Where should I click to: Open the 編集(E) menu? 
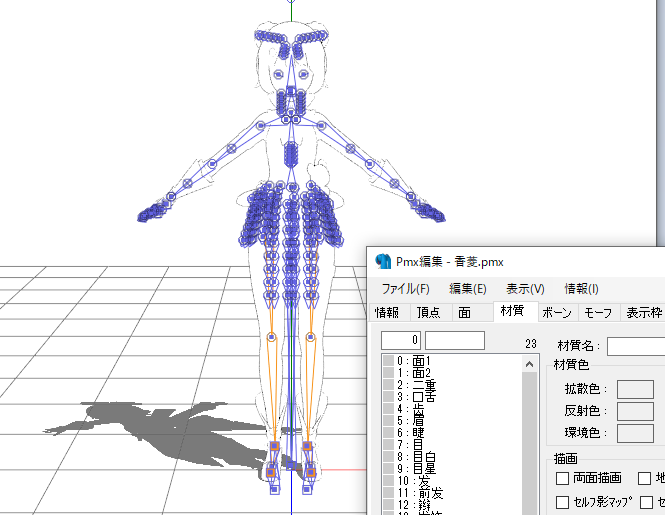[x=467, y=289]
